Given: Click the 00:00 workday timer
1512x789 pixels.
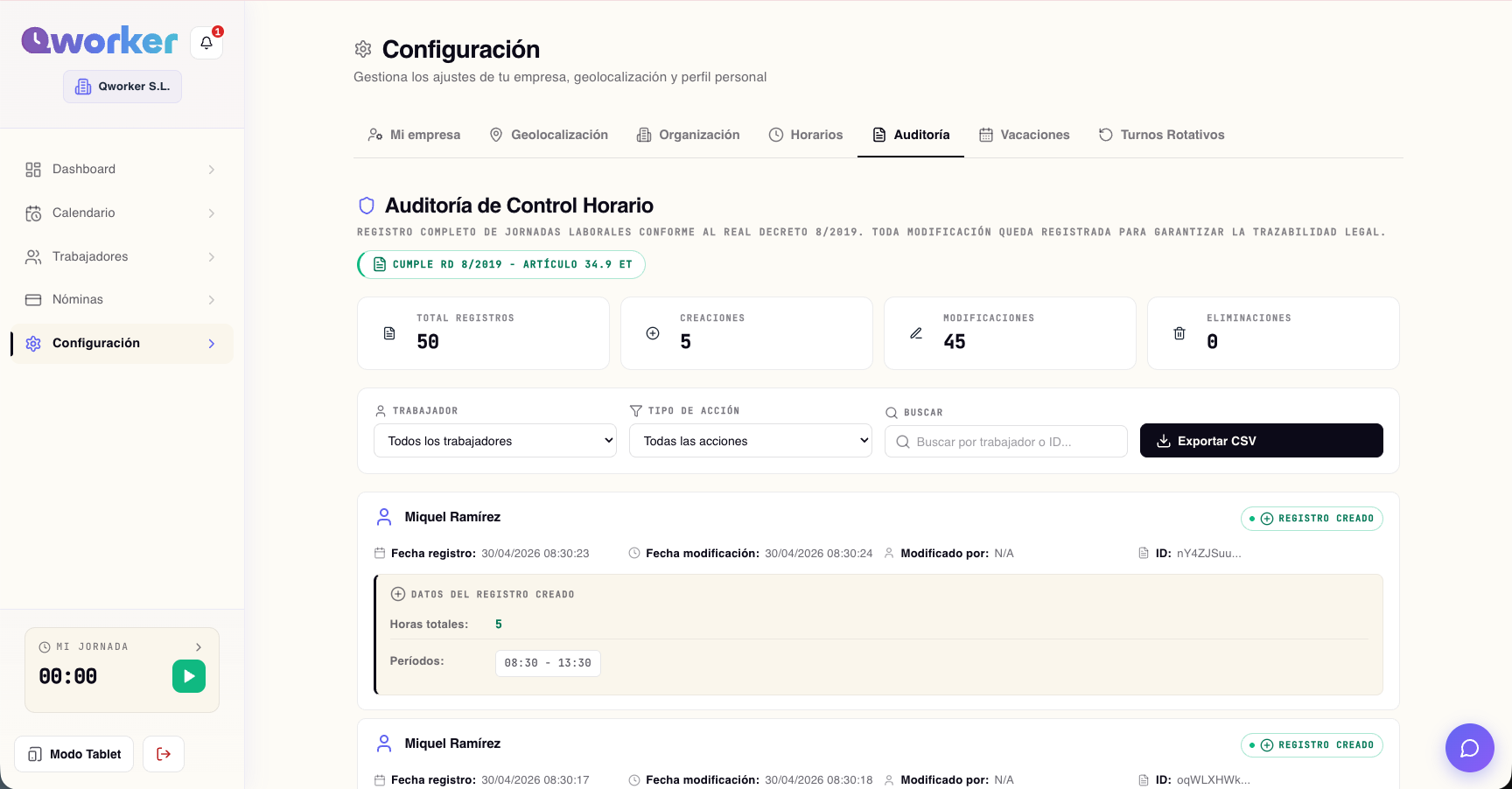Looking at the screenshot, I should pos(68,676).
